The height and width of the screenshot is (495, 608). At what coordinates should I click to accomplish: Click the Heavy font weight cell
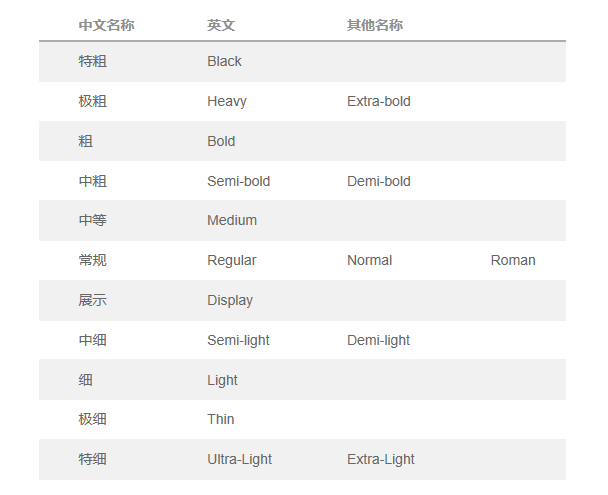pyautogui.click(x=227, y=101)
